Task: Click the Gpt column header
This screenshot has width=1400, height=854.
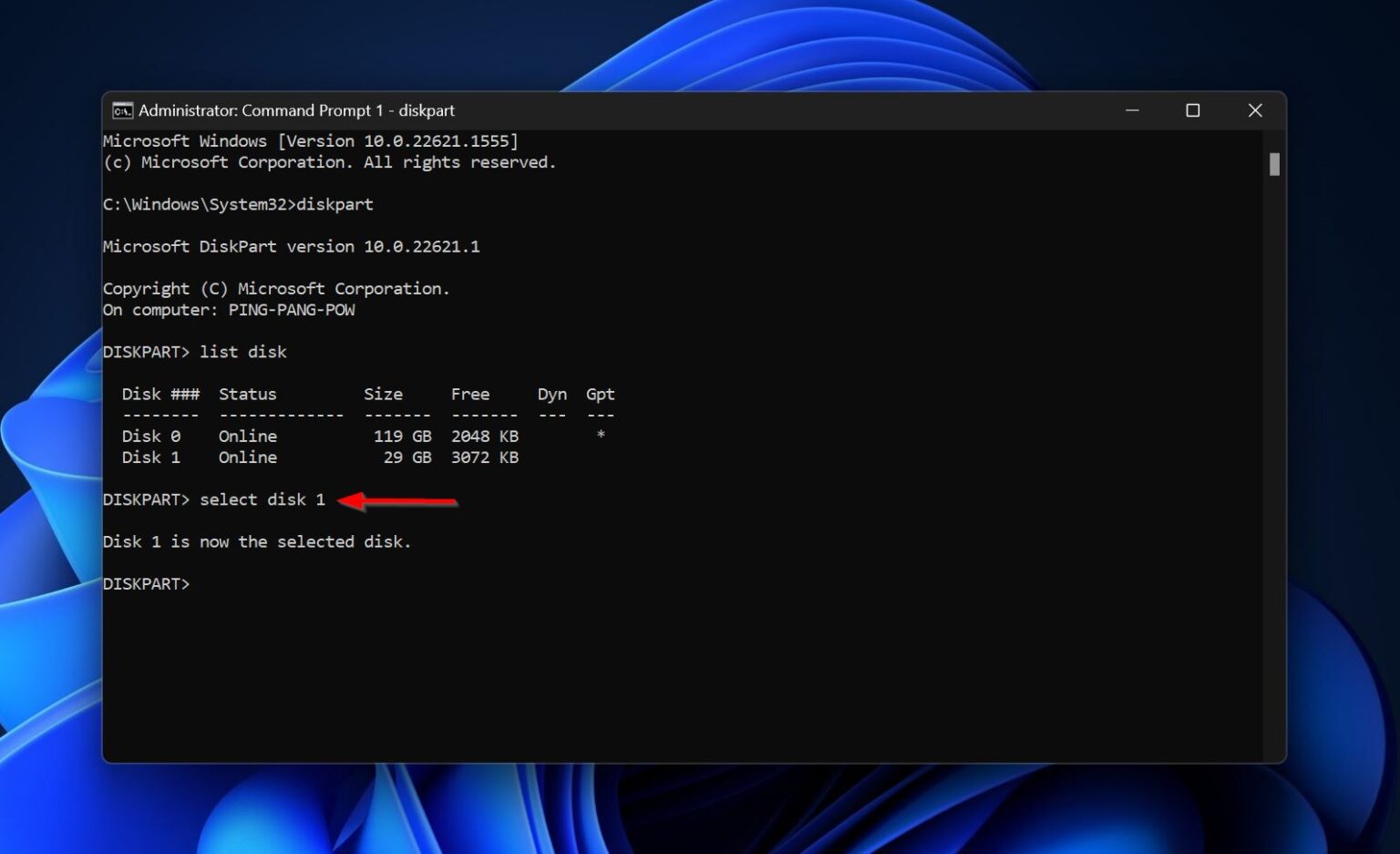Action: (600, 394)
